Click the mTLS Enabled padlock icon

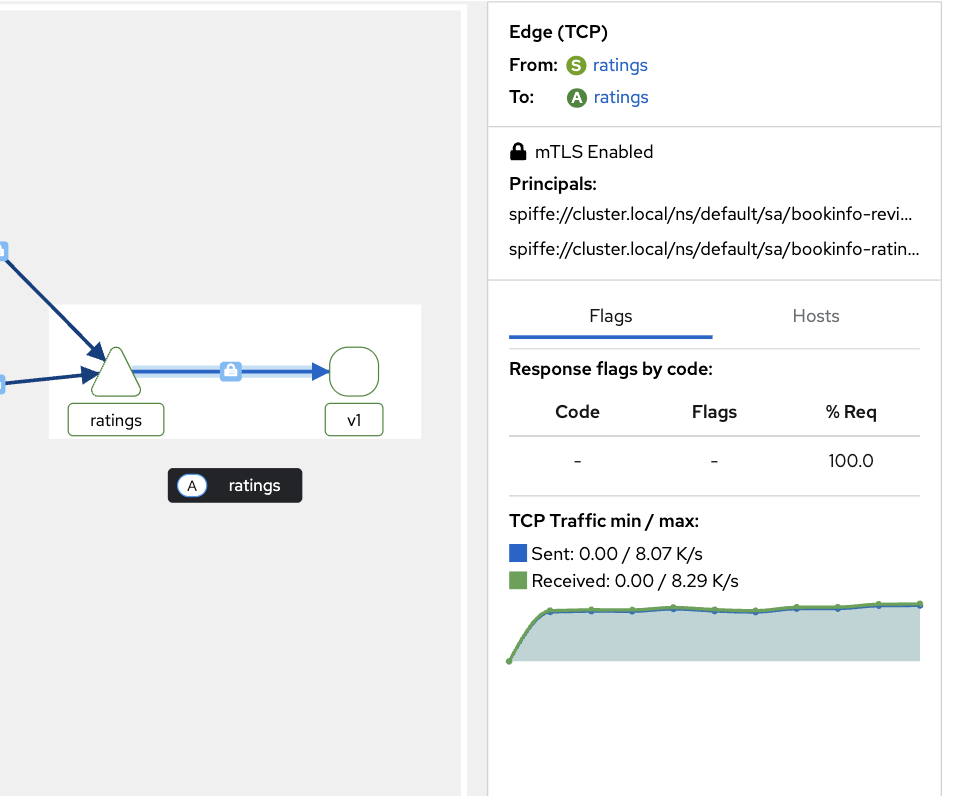point(518,152)
